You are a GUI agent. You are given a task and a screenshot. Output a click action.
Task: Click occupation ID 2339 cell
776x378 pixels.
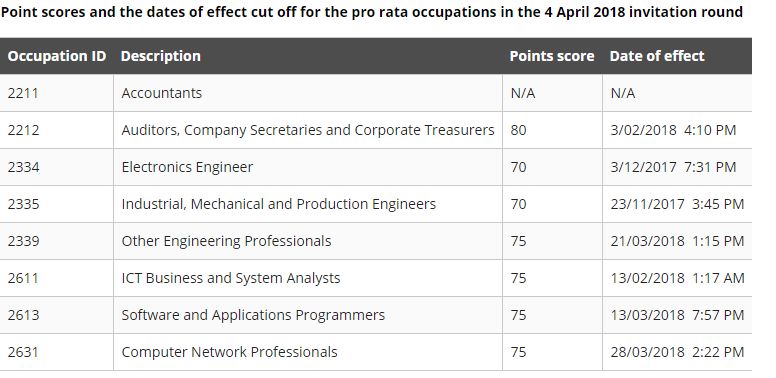pyautogui.click(x=56, y=241)
